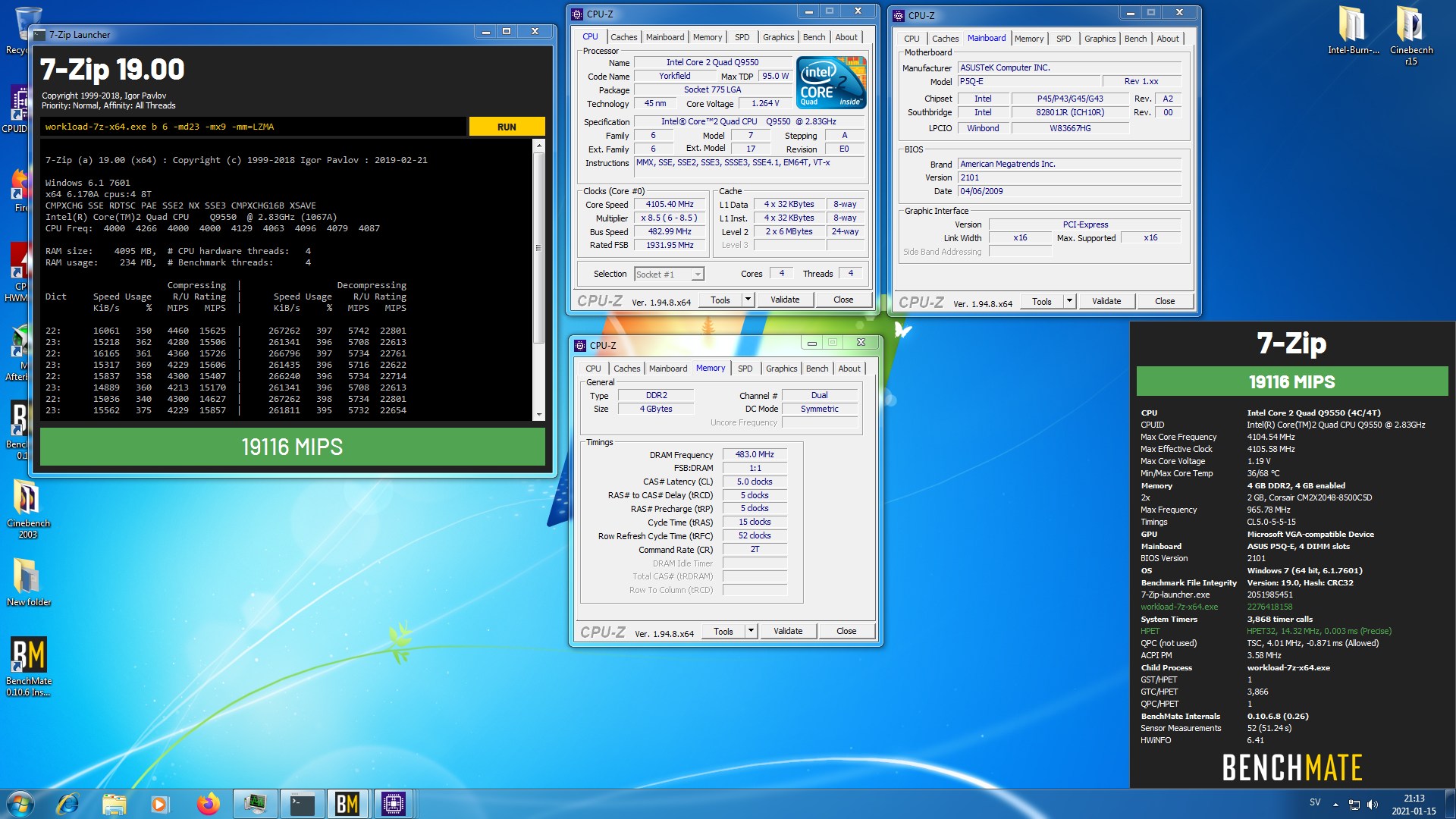Switch to Bench tab in CPU window

pyautogui.click(x=814, y=37)
